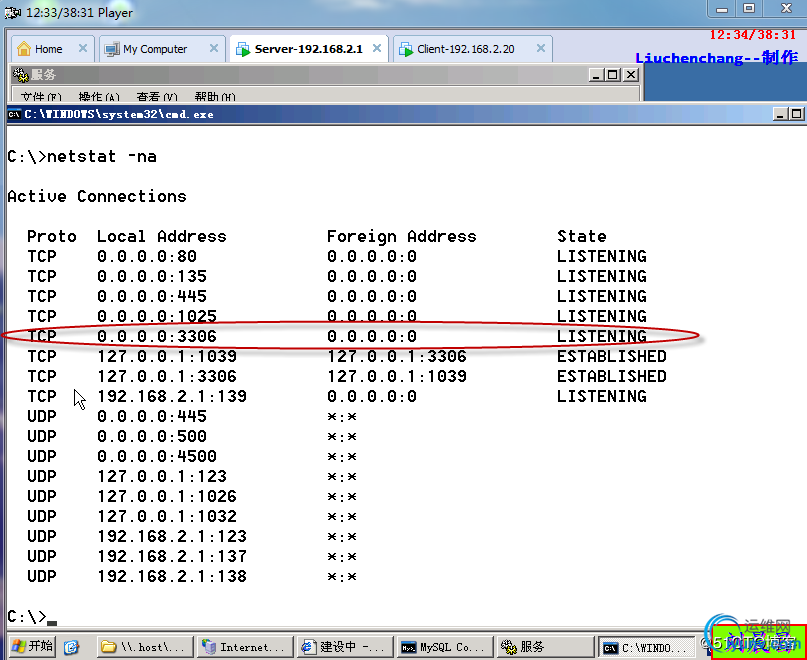This screenshot has height=660, width=807.
Task: Click local address 192.168.2.1:139
Action: (172, 396)
